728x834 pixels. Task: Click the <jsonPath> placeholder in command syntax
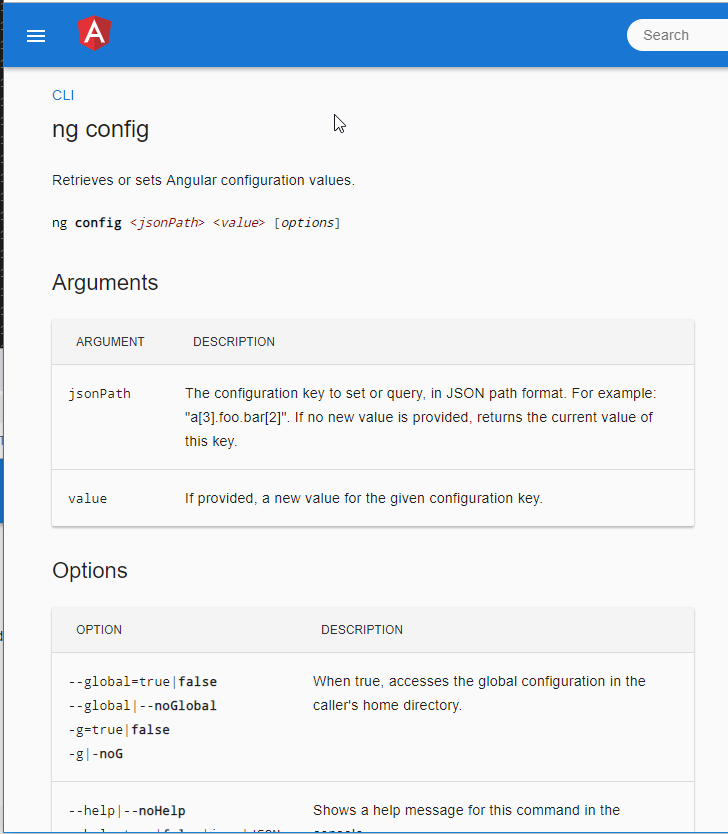click(x=167, y=222)
